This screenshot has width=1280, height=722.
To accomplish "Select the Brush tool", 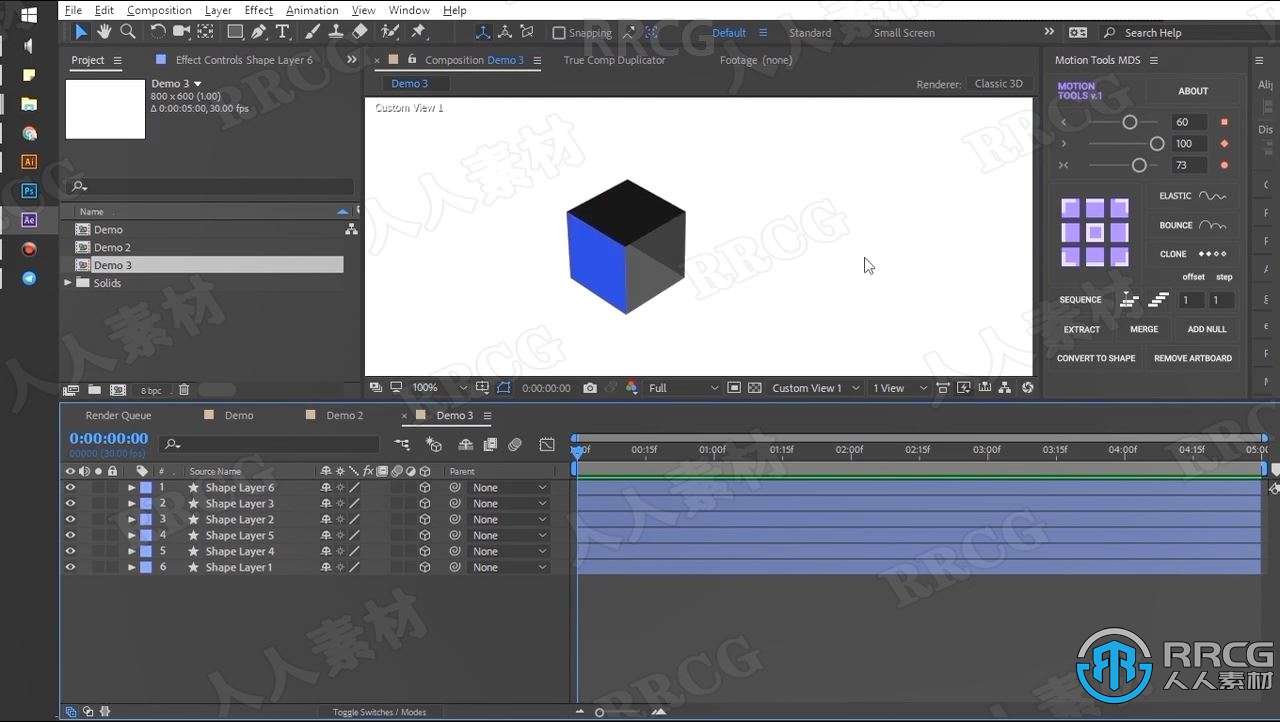I will coord(313,32).
